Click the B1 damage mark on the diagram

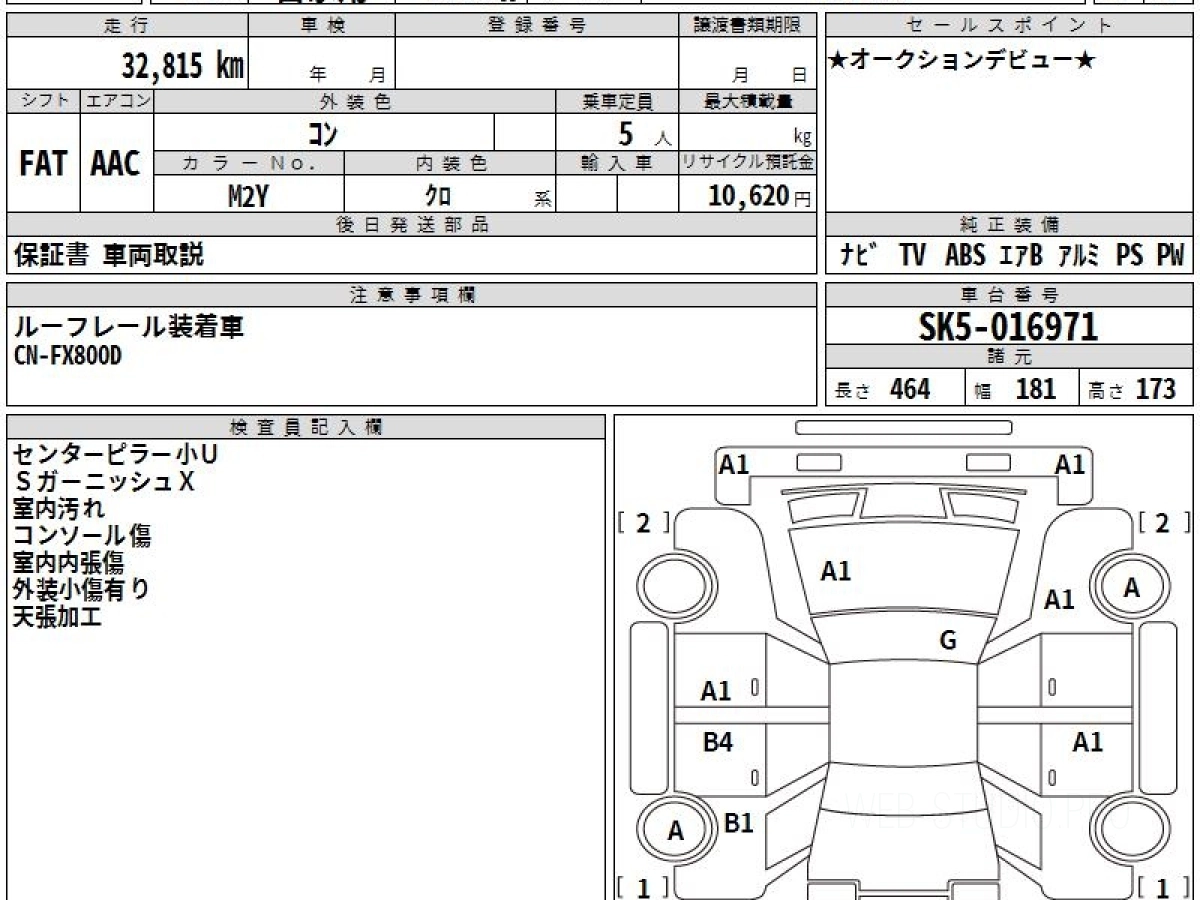point(738,823)
